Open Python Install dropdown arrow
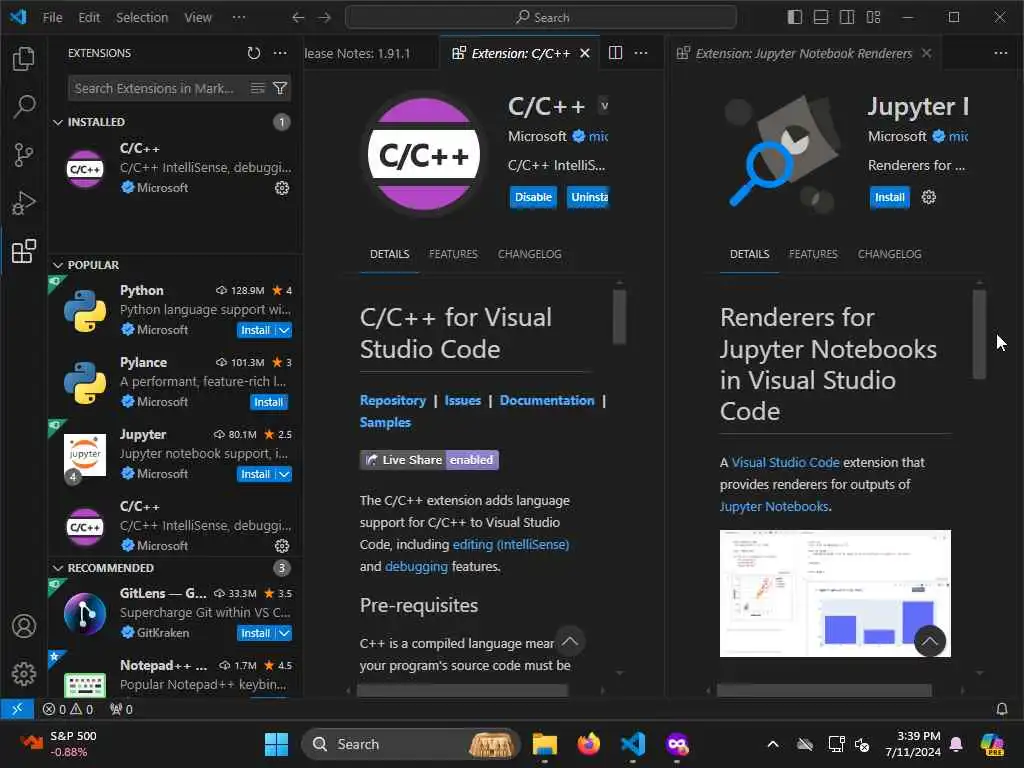The height and width of the screenshot is (768, 1024). (284, 330)
